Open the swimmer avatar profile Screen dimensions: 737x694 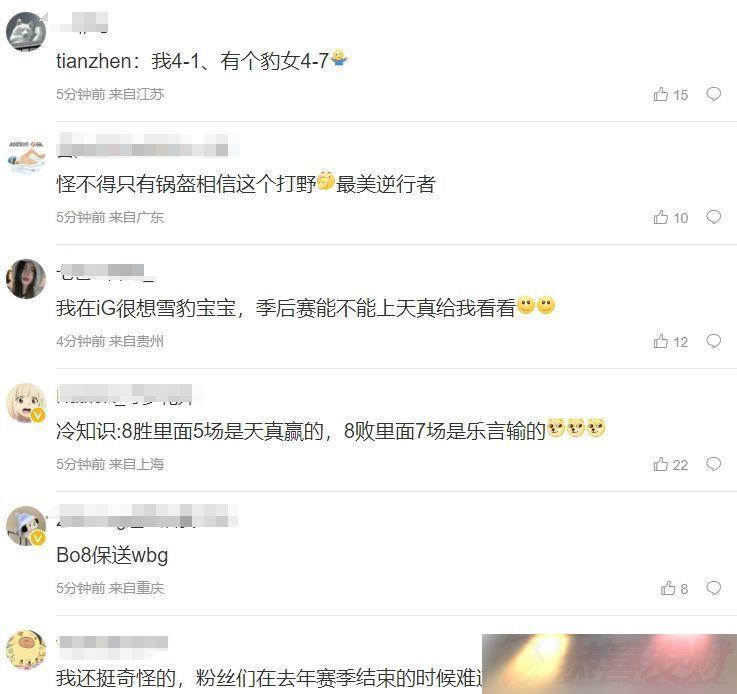[26, 156]
